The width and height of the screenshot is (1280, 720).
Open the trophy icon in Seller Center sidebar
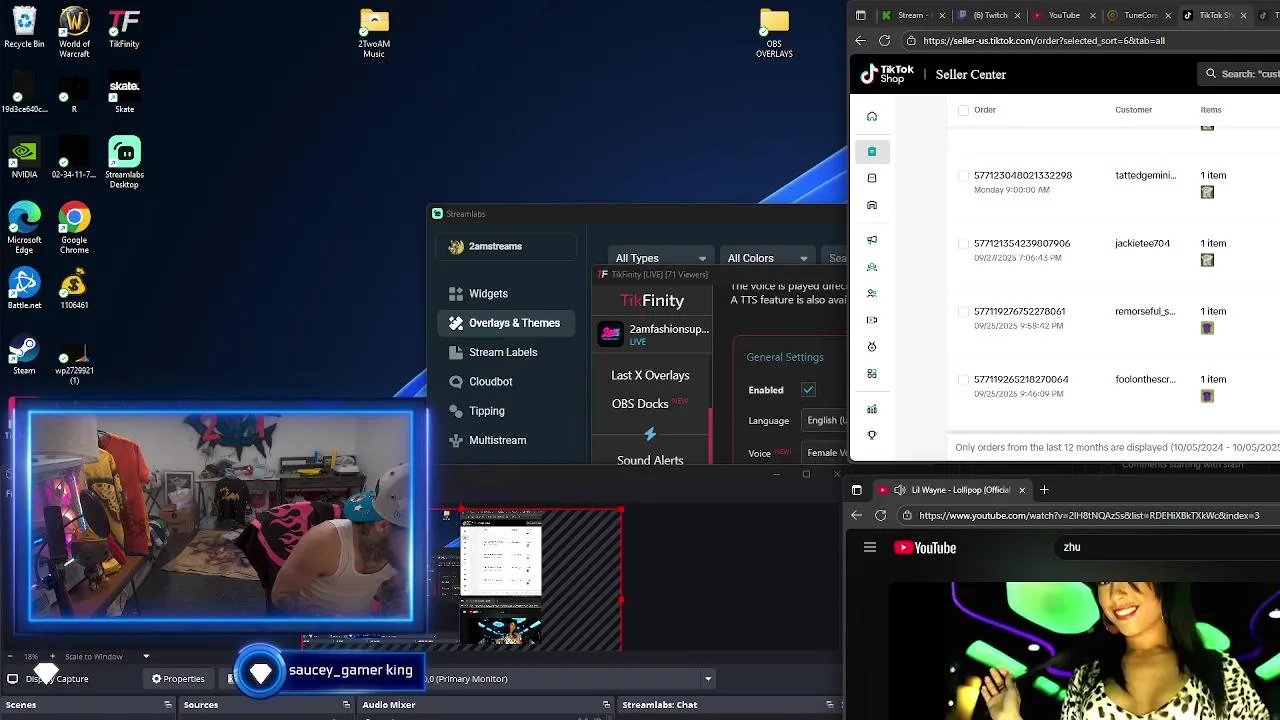pyautogui.click(x=872, y=435)
